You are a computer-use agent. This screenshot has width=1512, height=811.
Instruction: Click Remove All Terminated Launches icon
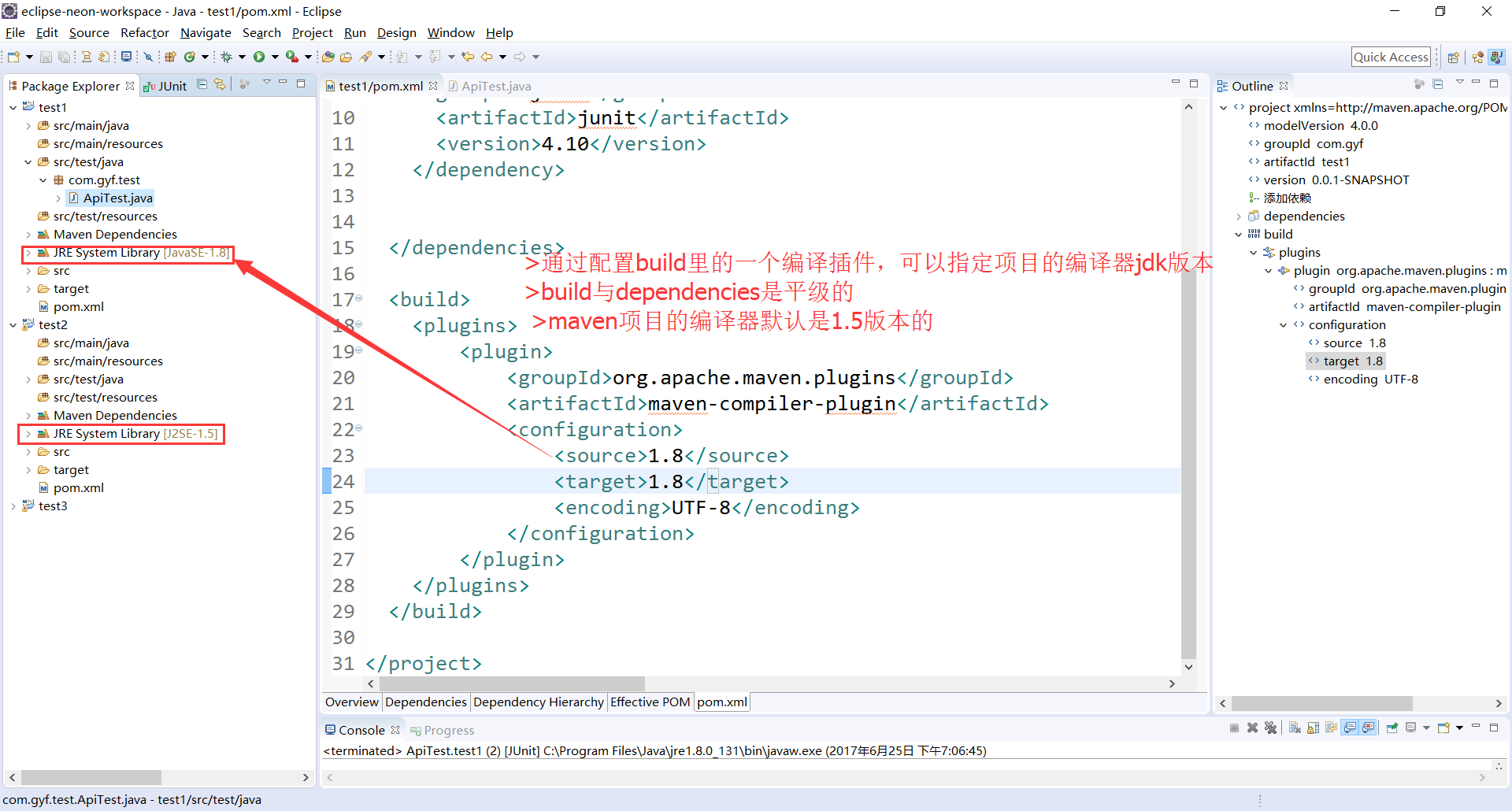[x=1270, y=728]
